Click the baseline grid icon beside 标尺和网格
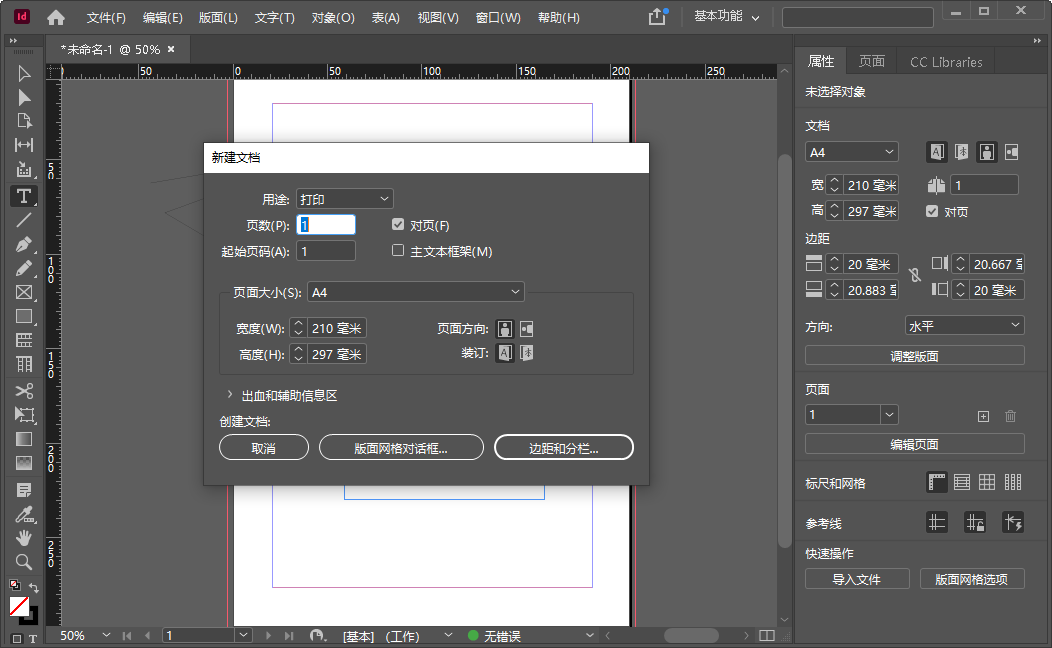 coord(961,481)
